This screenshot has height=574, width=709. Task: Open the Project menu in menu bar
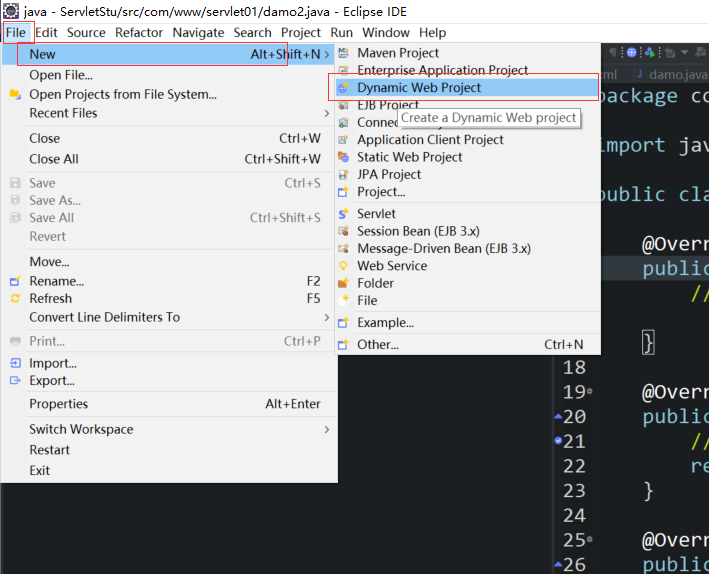pyautogui.click(x=301, y=33)
